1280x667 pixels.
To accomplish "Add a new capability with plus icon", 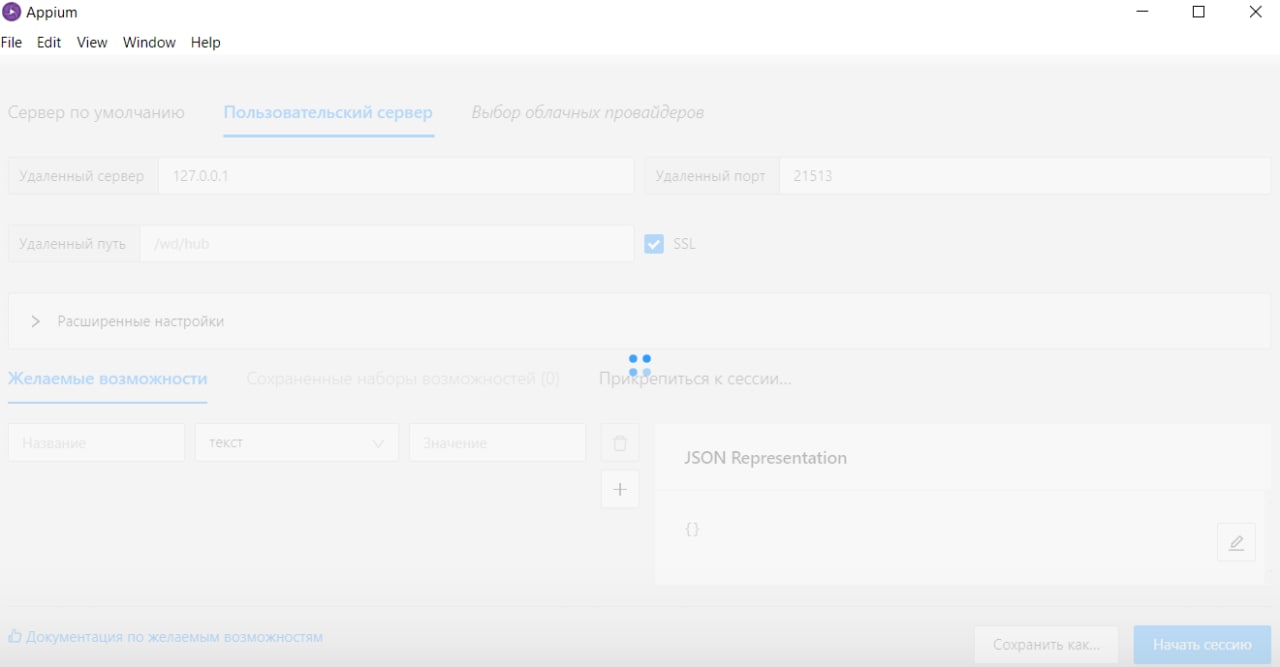I will point(619,489).
